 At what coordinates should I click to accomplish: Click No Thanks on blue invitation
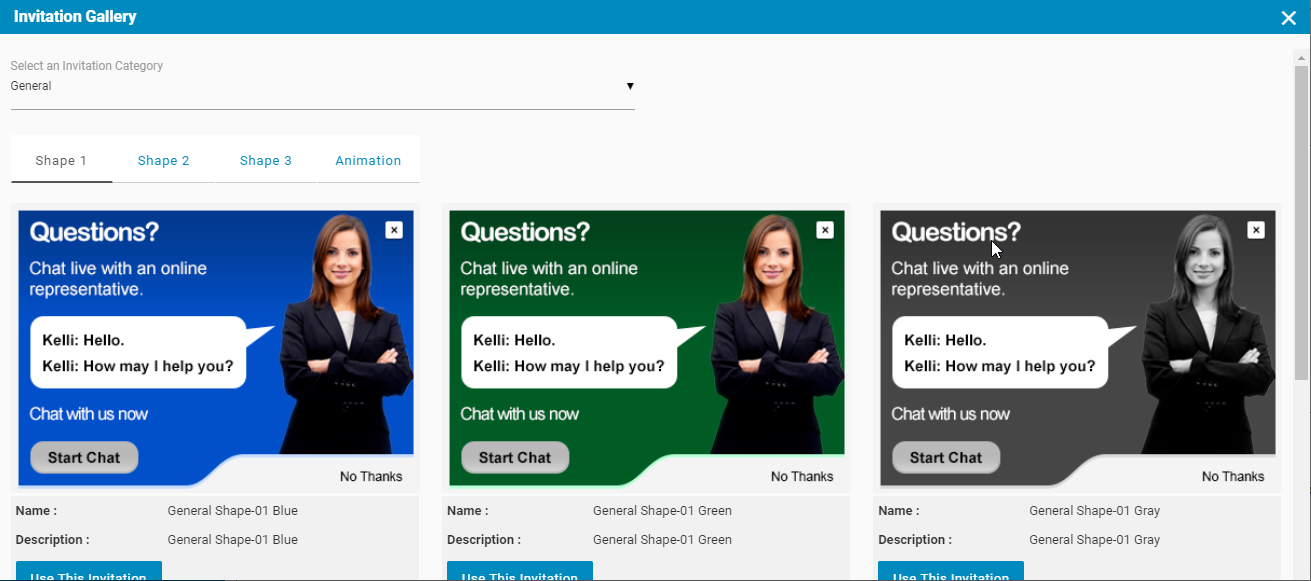click(371, 477)
